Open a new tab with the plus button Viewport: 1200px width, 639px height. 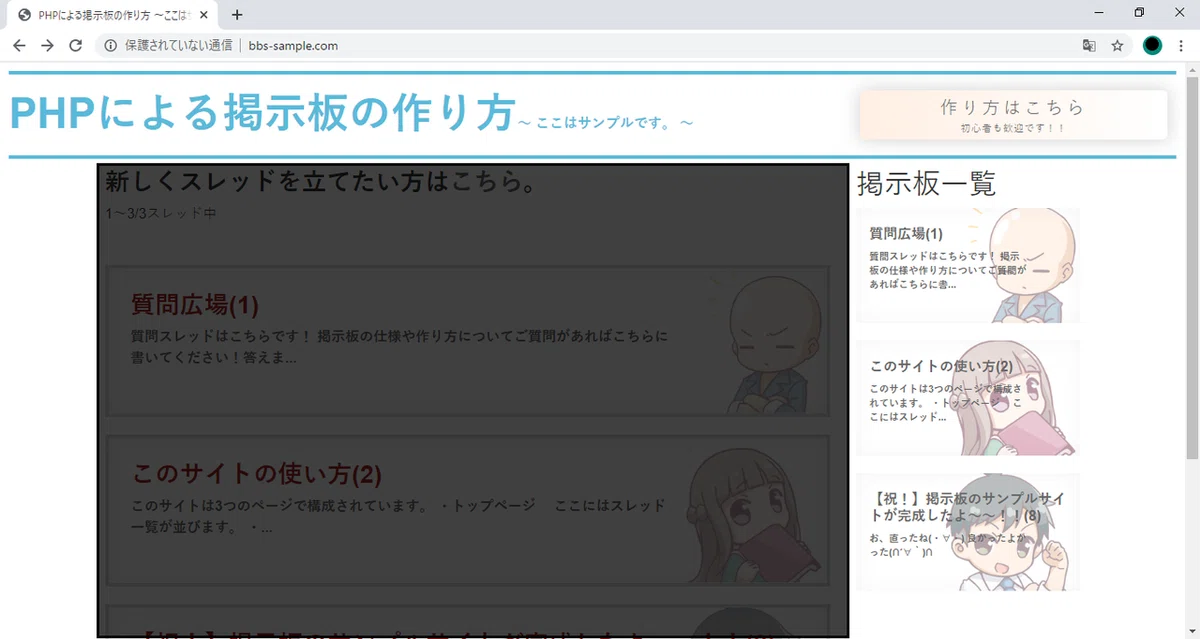tap(237, 15)
